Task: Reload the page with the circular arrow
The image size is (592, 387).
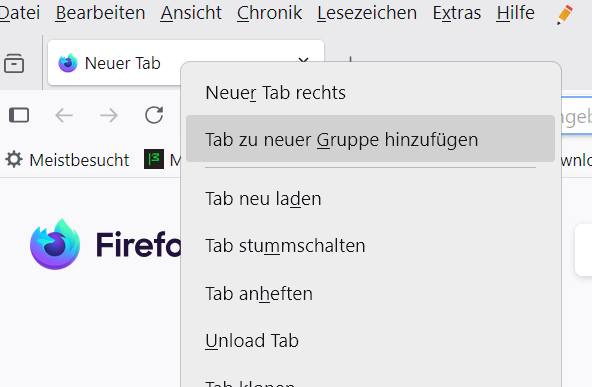Action: point(154,115)
